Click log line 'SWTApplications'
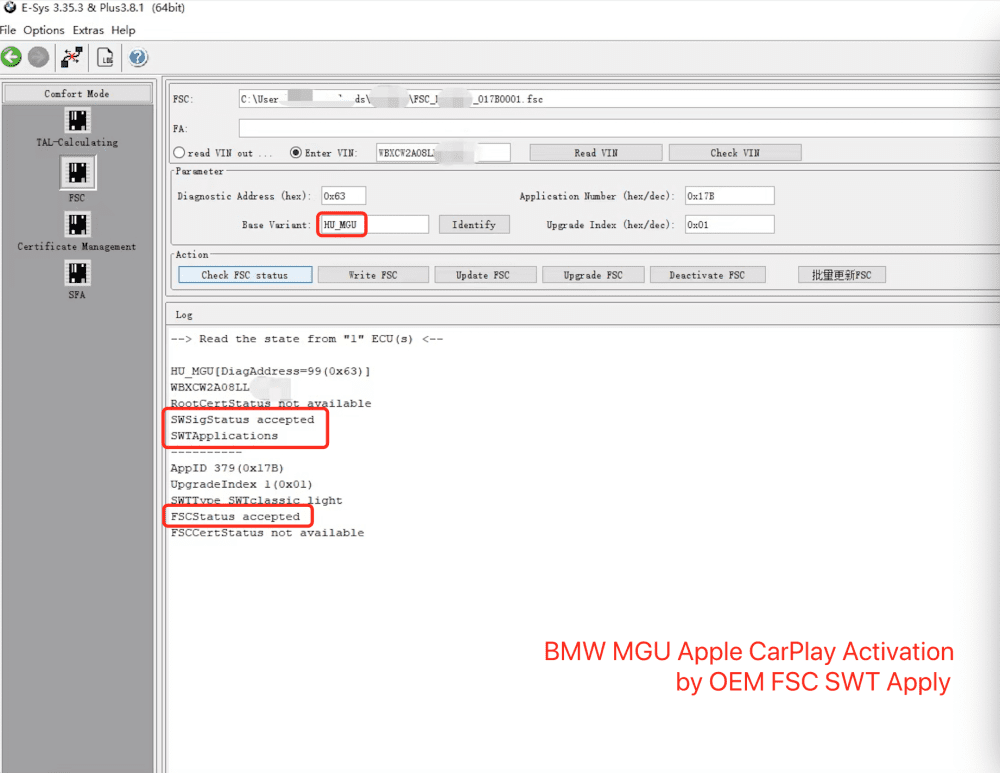1000x773 pixels. pyautogui.click(x=224, y=436)
